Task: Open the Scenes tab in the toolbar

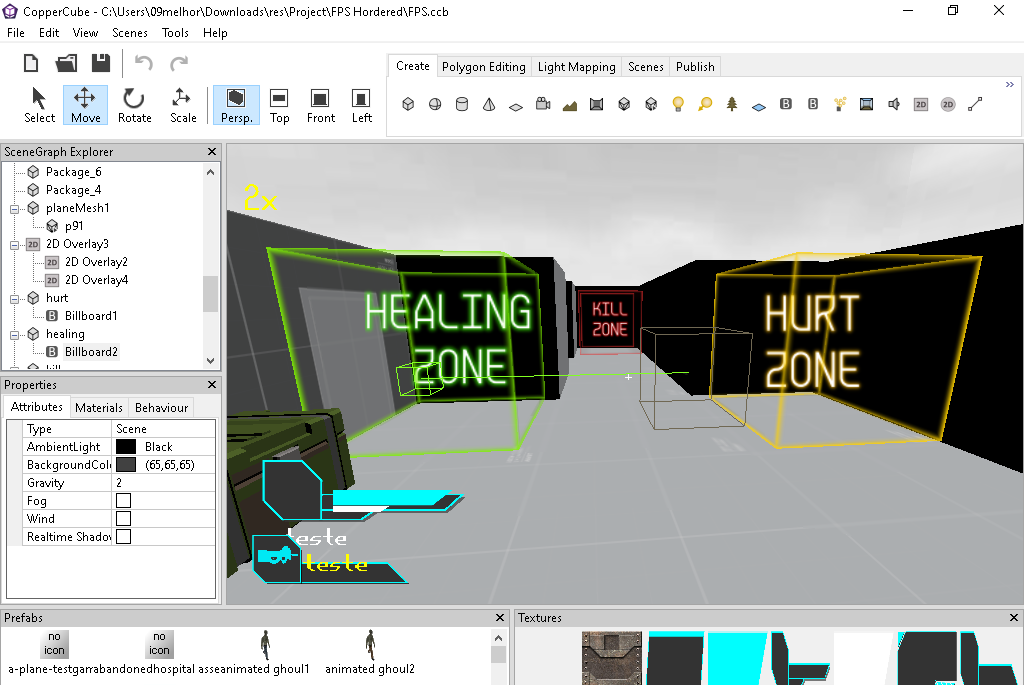Action: click(645, 67)
